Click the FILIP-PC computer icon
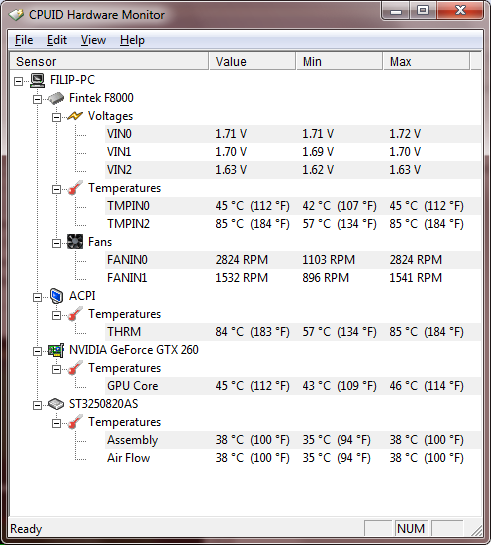 pyautogui.click(x=37, y=80)
